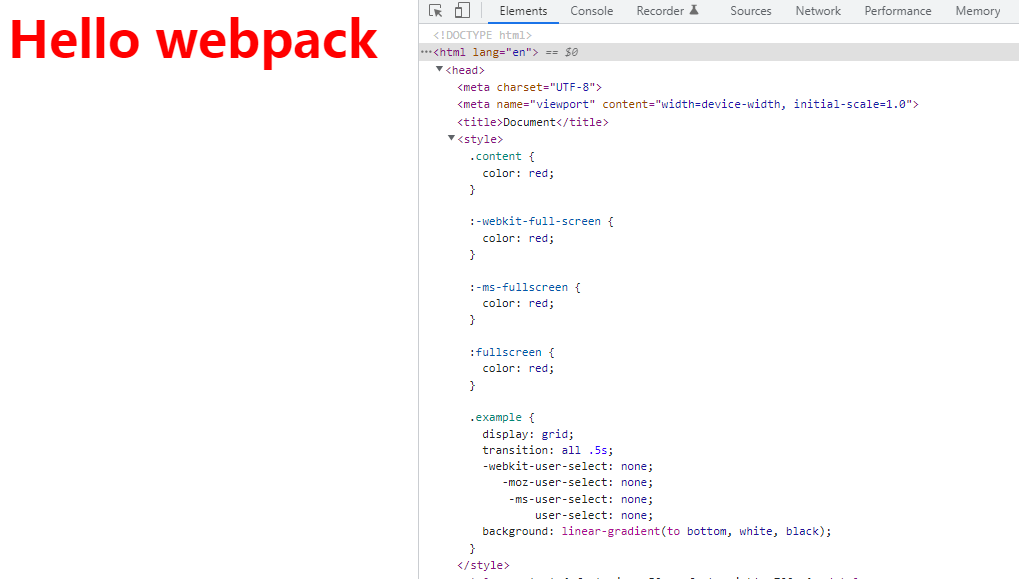Click the .content selector text
The image size is (1019, 579).
tap(495, 156)
